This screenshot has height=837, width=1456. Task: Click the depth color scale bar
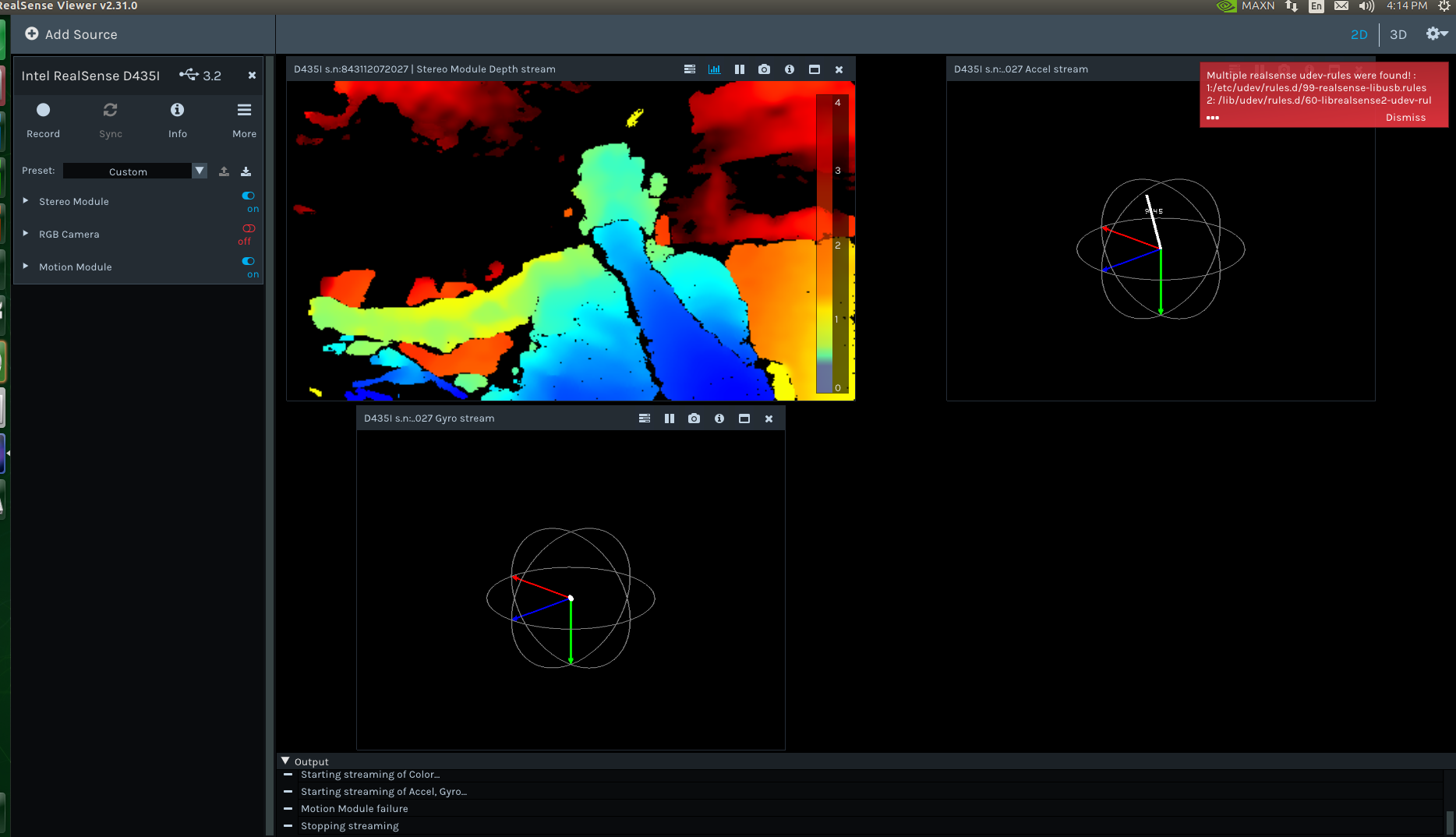[x=832, y=244]
